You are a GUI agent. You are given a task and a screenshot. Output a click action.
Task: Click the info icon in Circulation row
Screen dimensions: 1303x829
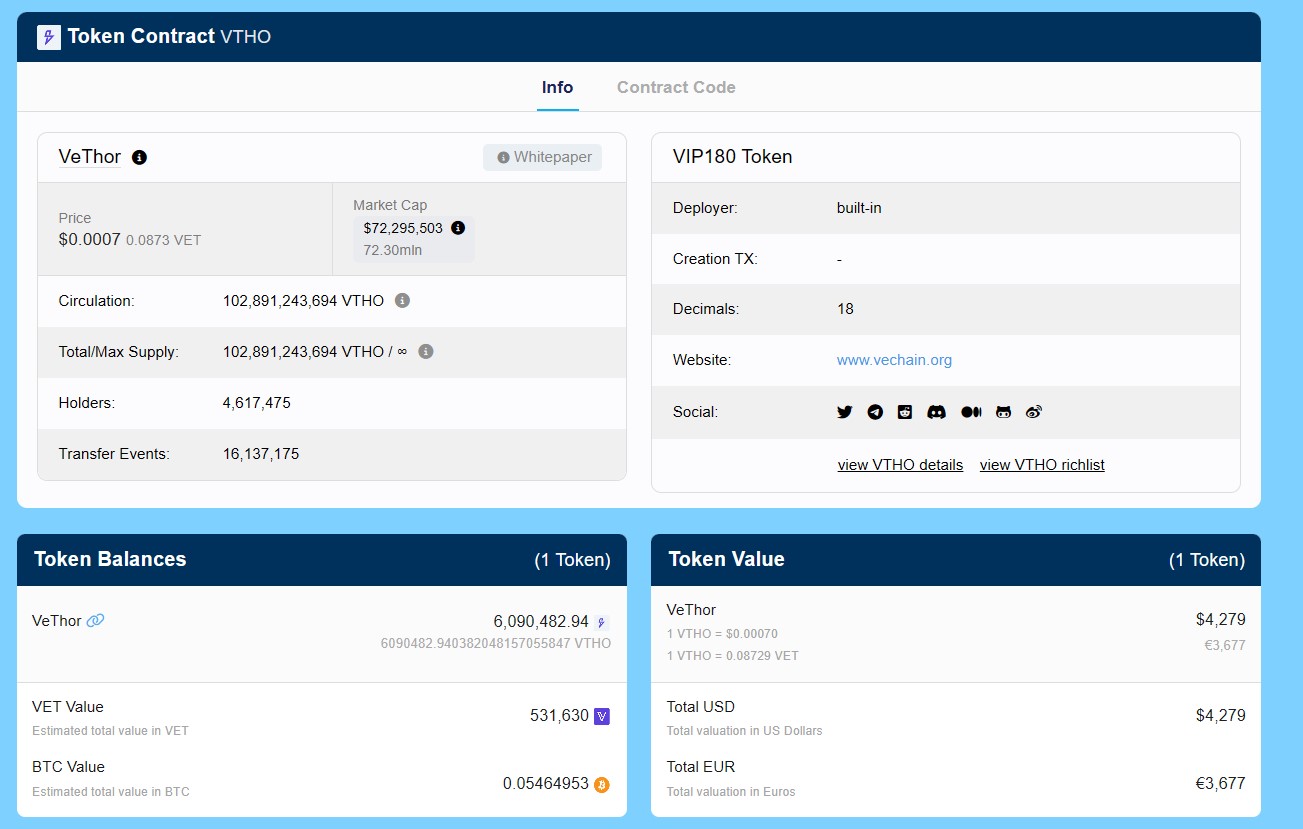(402, 300)
